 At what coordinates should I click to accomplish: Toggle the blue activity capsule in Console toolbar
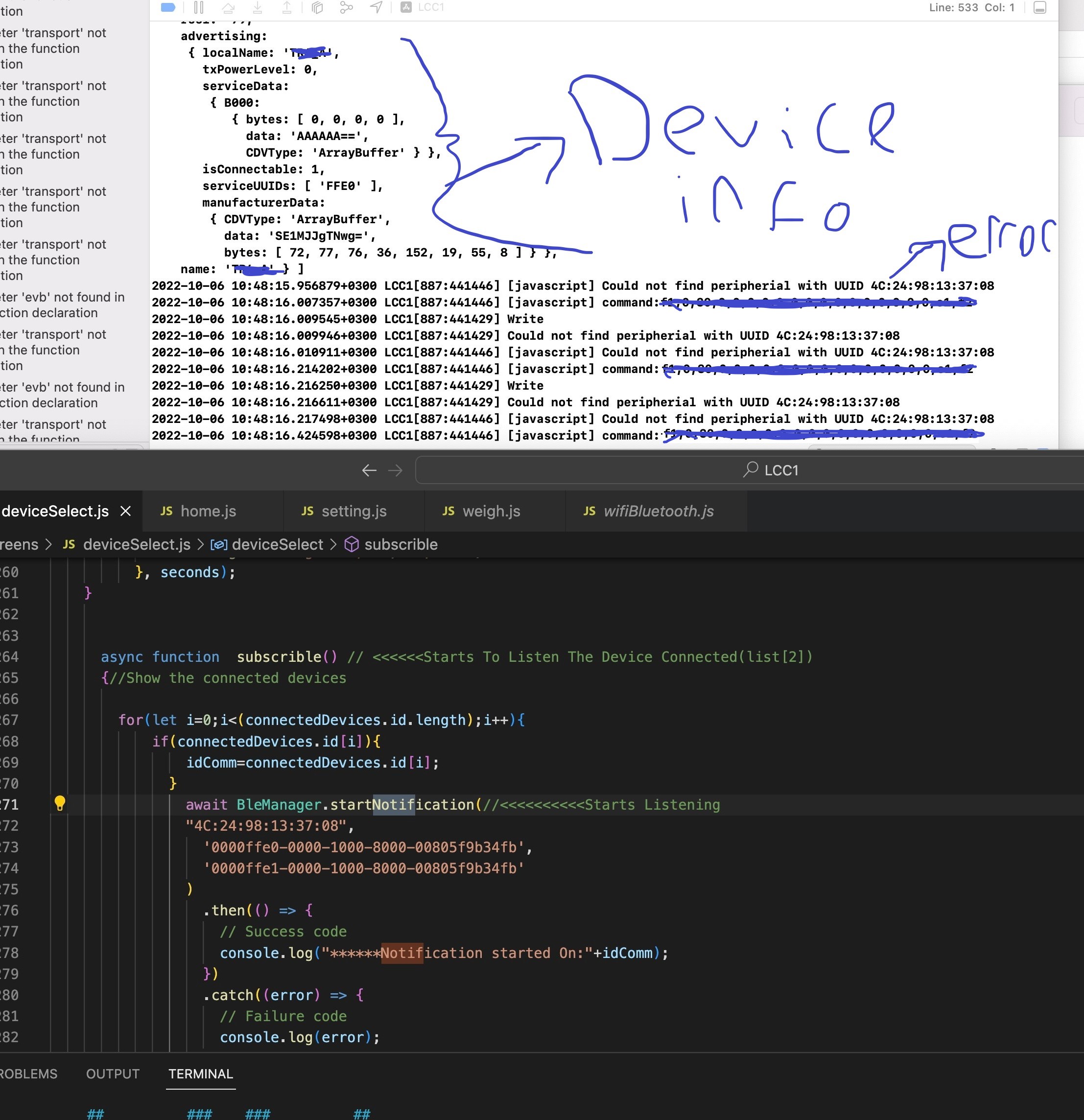pyautogui.click(x=167, y=8)
